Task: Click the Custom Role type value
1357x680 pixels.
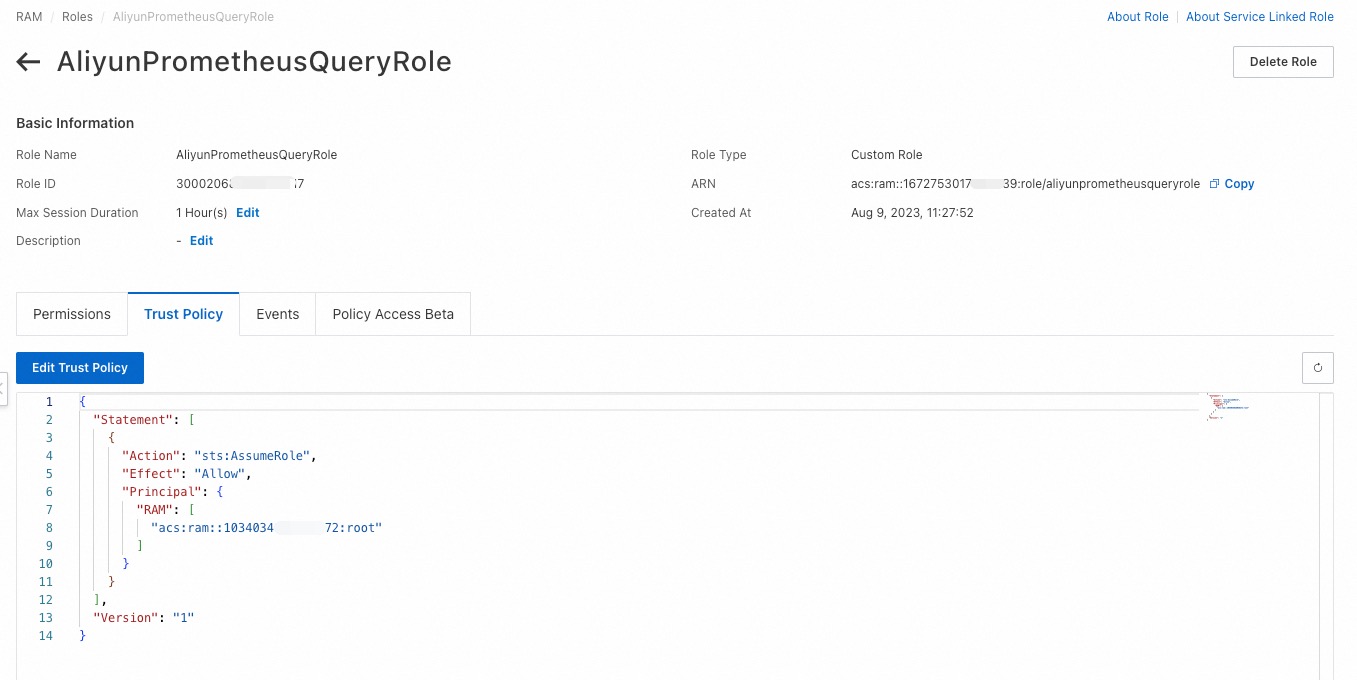Action: pos(887,155)
